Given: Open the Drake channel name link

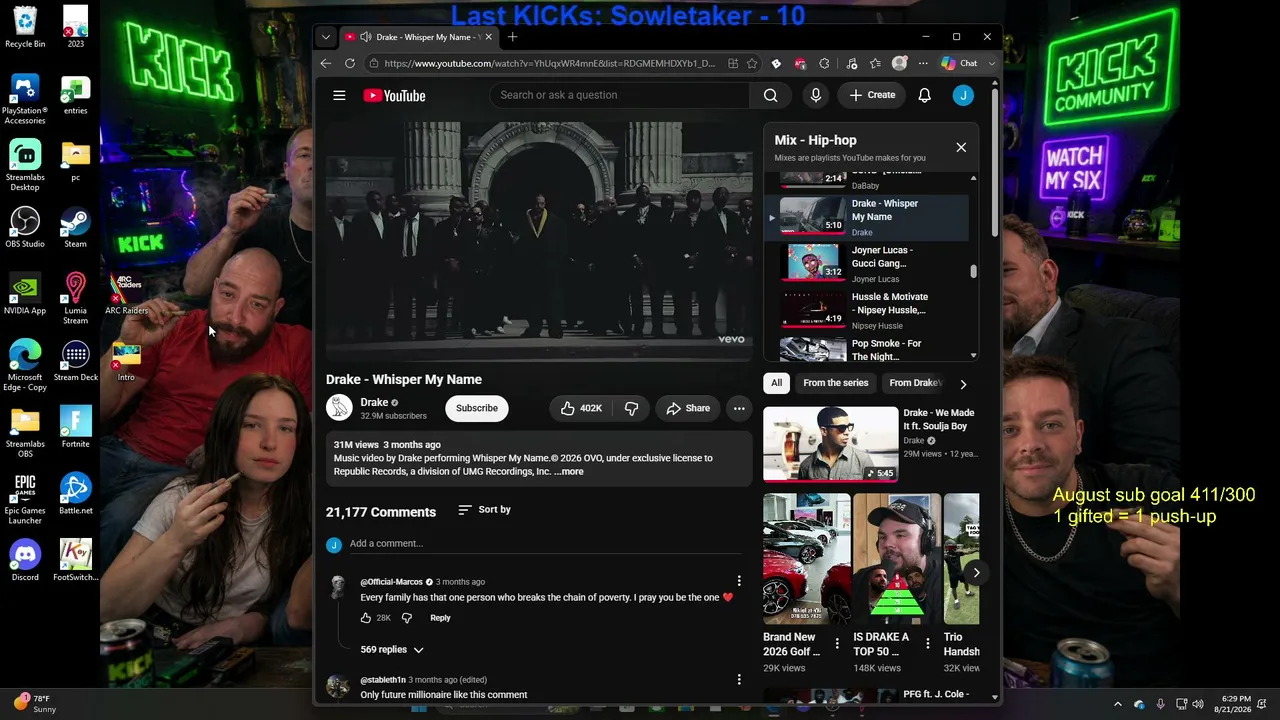Looking at the screenshot, I should [374, 402].
